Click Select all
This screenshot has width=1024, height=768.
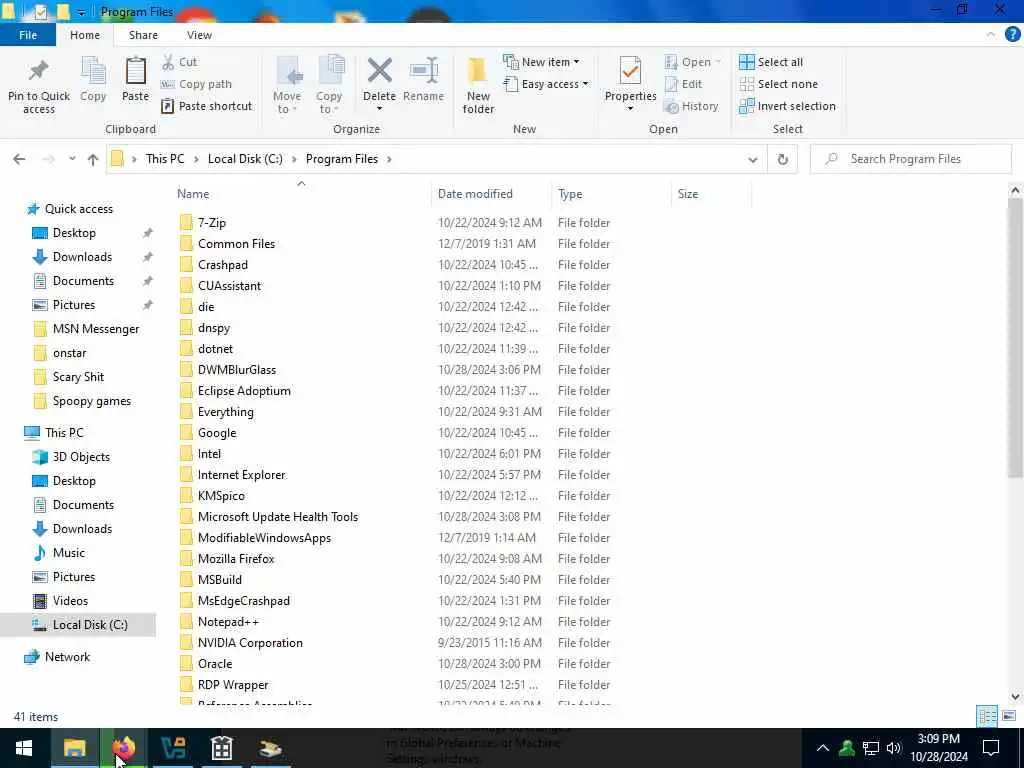coord(771,62)
